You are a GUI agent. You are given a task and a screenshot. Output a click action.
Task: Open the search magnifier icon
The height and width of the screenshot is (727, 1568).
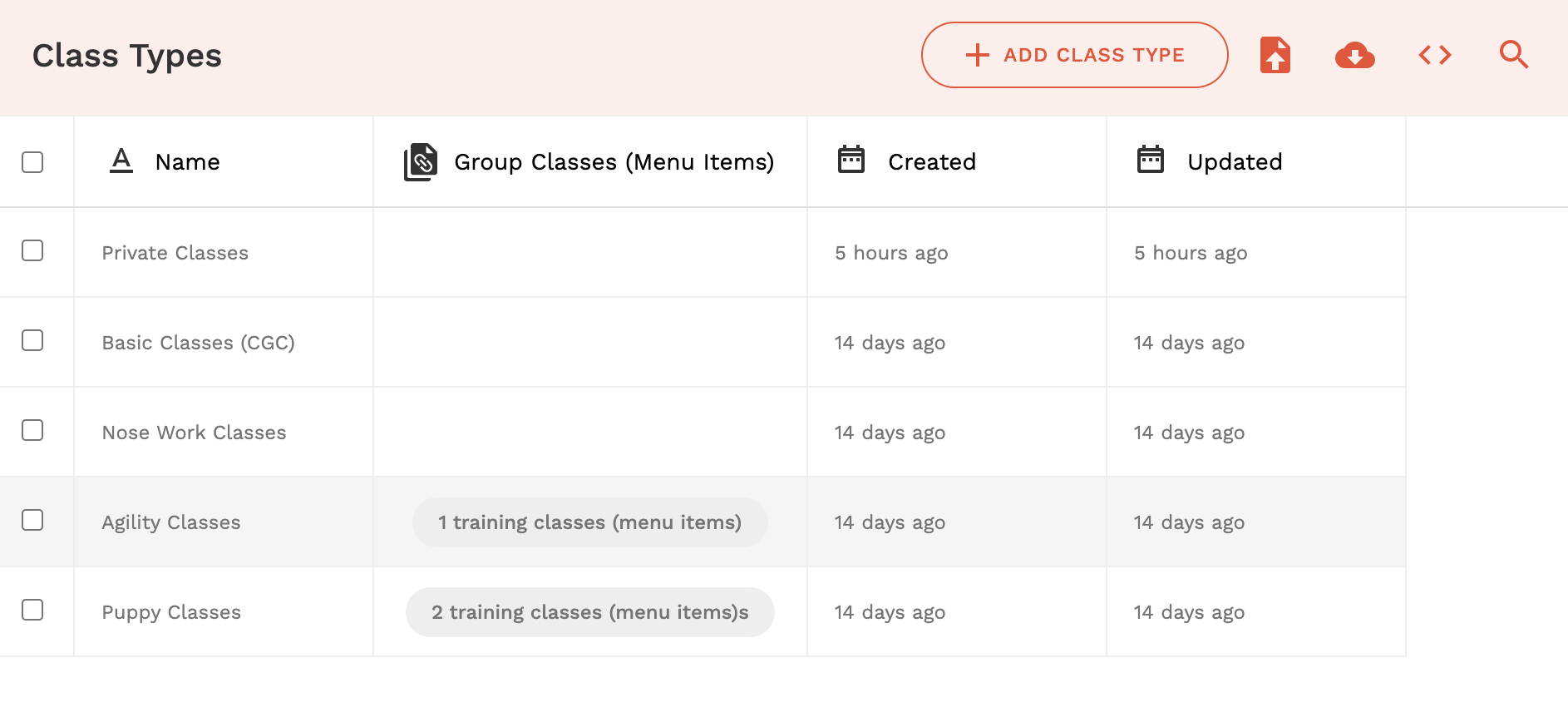tap(1513, 55)
